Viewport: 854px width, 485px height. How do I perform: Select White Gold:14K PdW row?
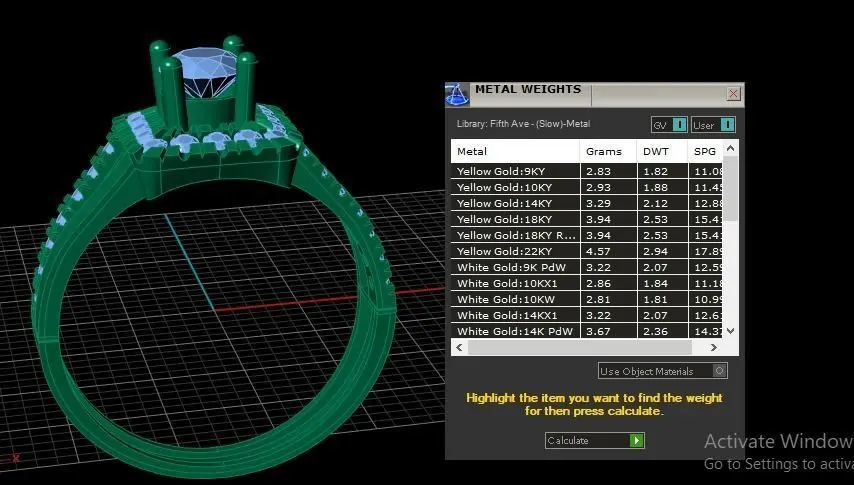[587, 331]
